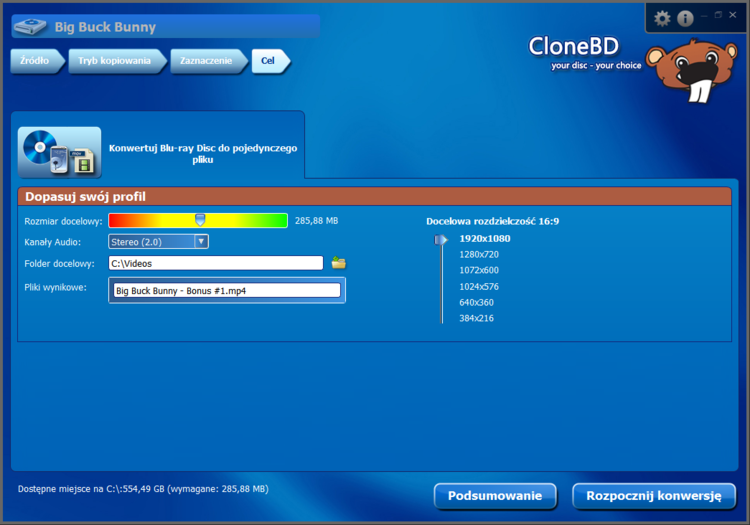750x525 pixels.
Task: Browse for destination folder icon
Action: click(339, 262)
